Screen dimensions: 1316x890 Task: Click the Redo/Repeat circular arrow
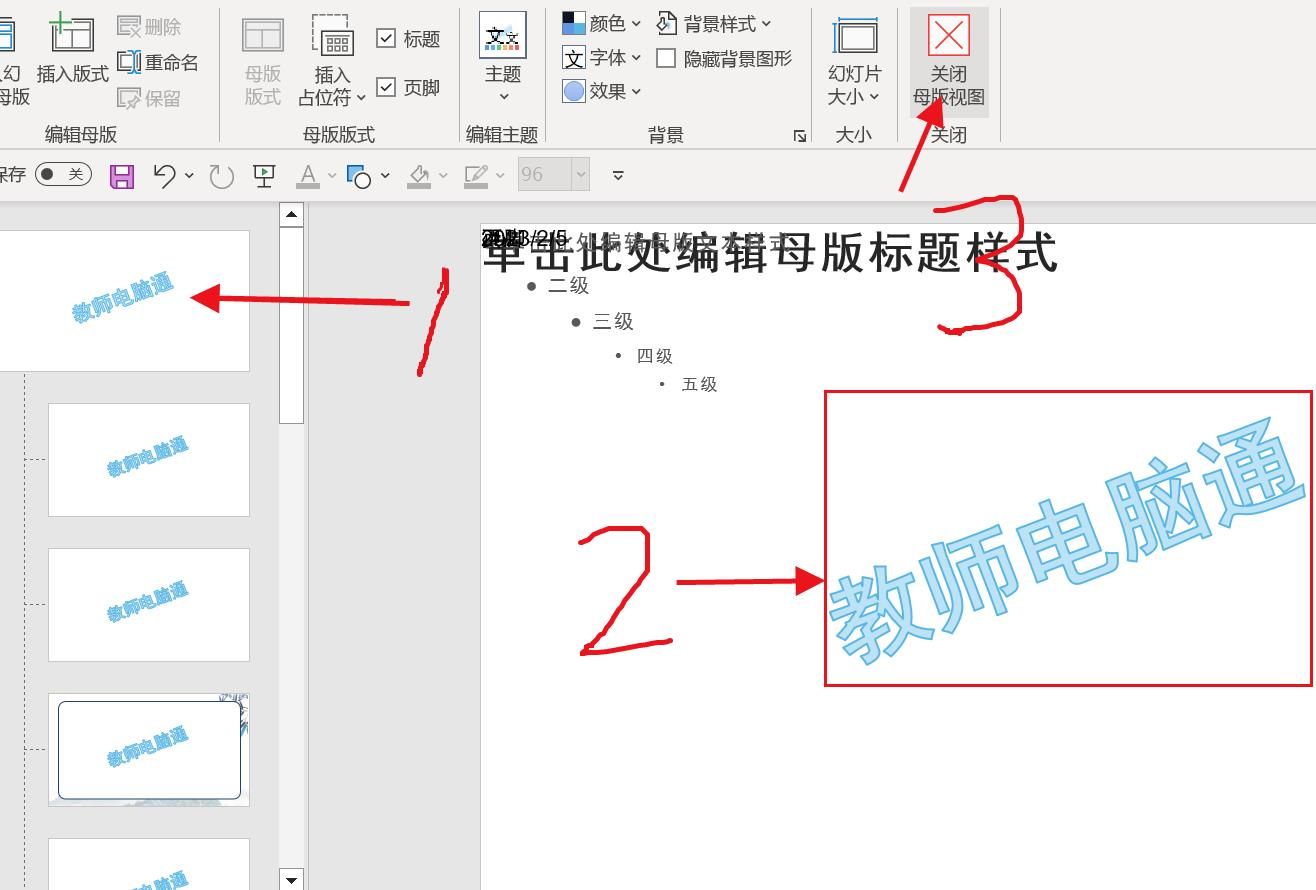tap(221, 176)
